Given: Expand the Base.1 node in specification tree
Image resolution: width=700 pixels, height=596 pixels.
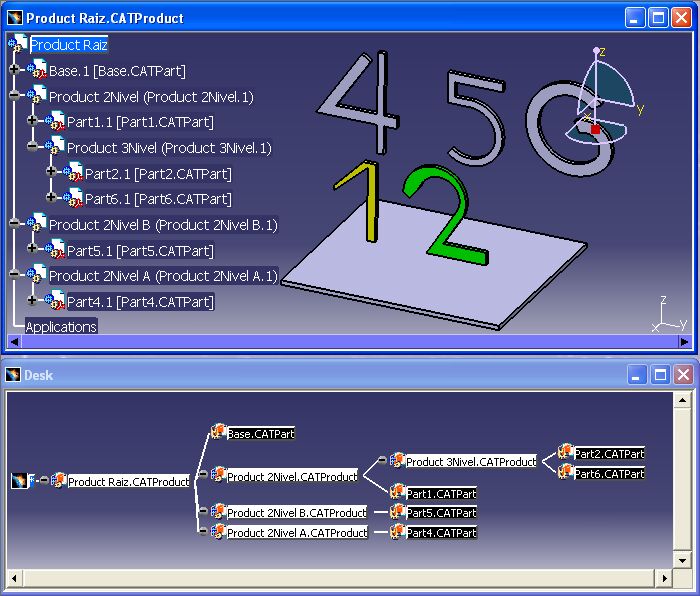Looking at the screenshot, I should (x=14, y=70).
